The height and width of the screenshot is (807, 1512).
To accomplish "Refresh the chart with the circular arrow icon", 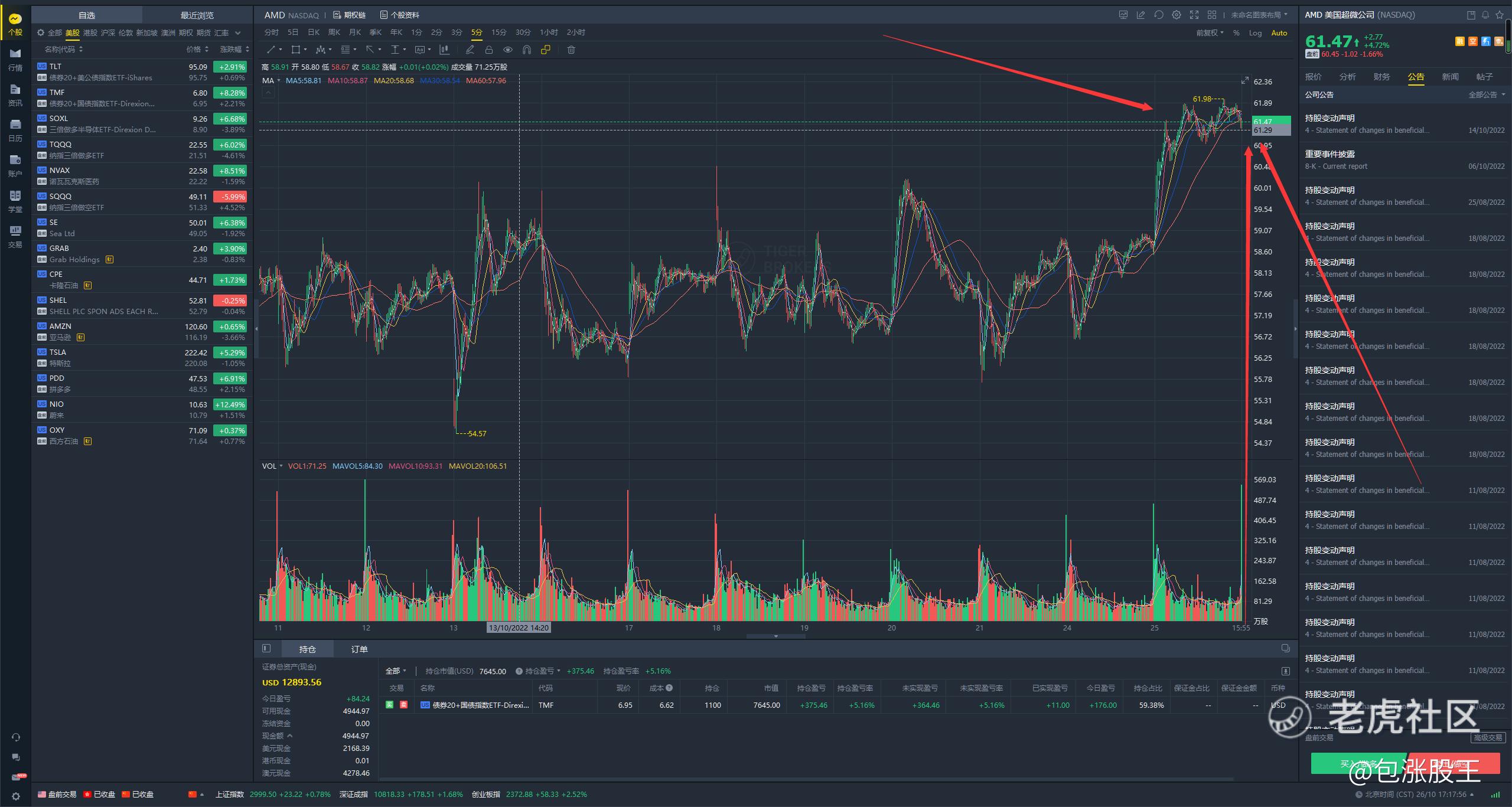I will (x=1159, y=15).
